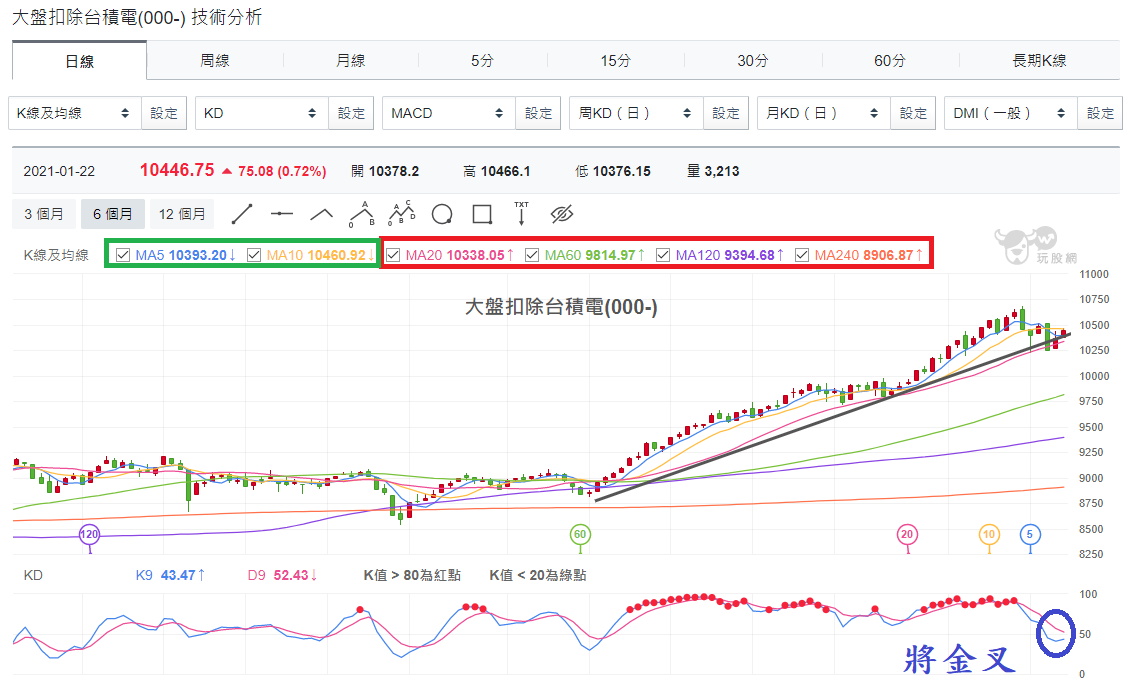This screenshot has height=679, width=1133.
Task: Click 設定 next to the MACD dropdown
Action: pos(538,113)
